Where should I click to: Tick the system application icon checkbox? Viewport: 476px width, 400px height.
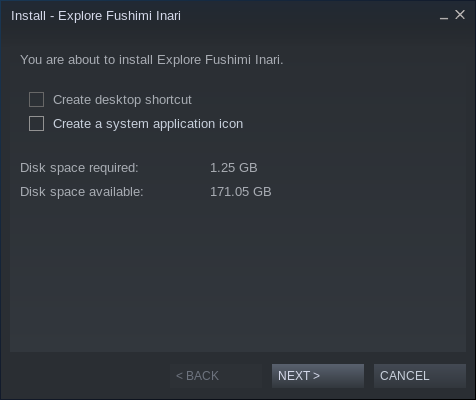pos(36,124)
